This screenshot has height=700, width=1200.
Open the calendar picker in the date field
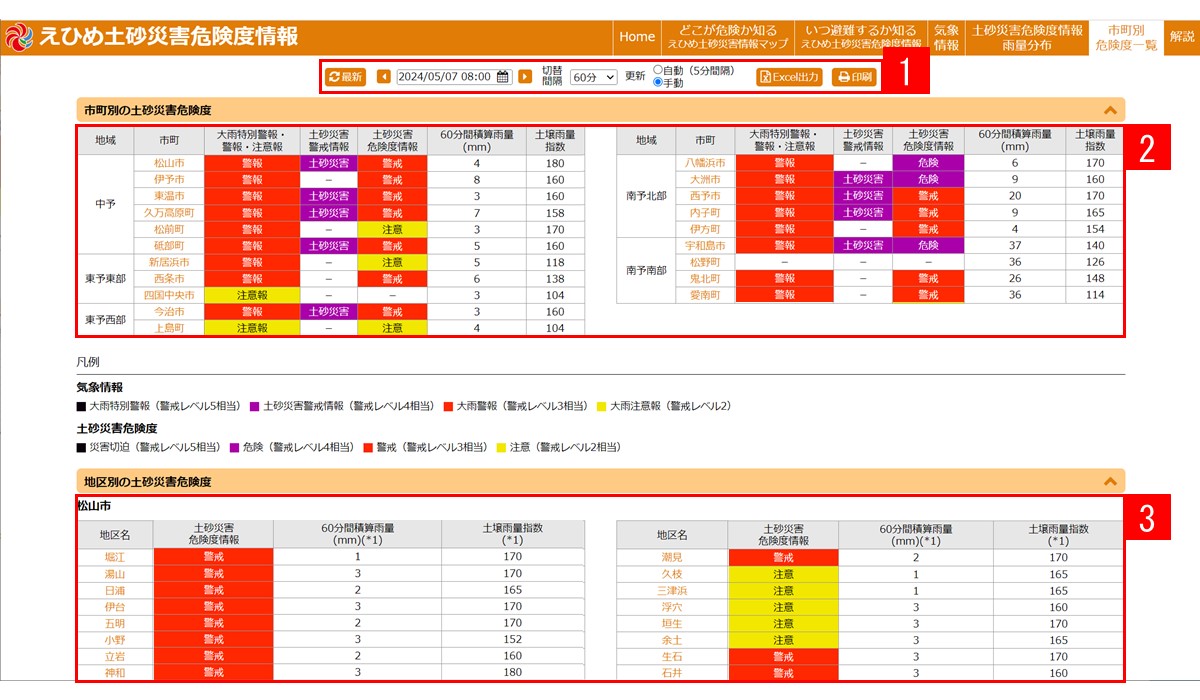tap(503, 77)
